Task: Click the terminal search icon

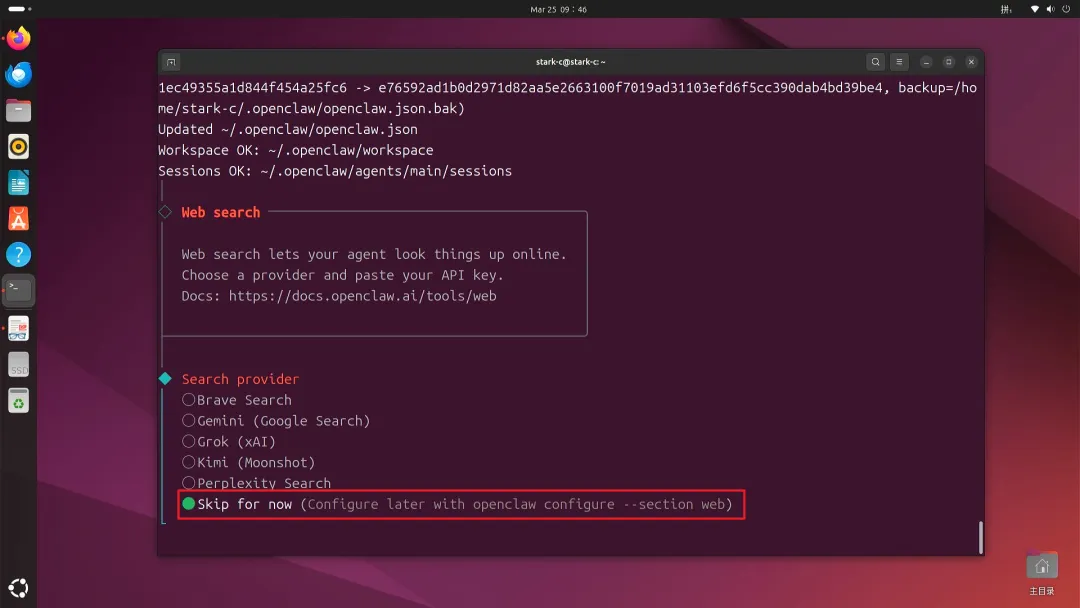Action: 875,62
